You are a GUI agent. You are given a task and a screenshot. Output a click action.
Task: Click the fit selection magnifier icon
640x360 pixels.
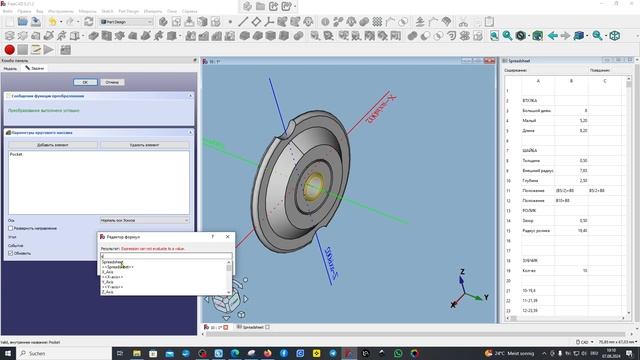tap(507, 36)
